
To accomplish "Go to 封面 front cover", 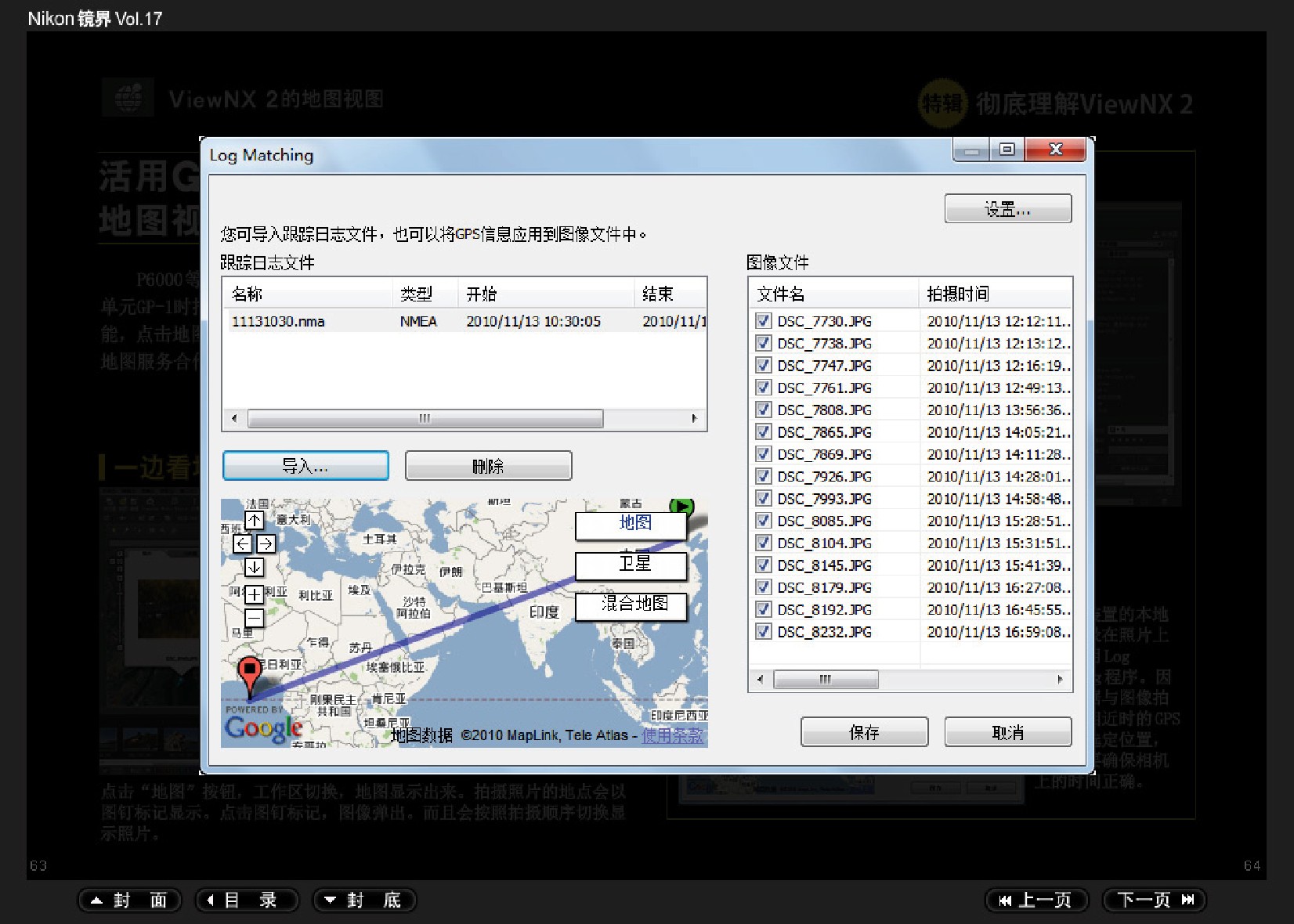I will click(130, 901).
